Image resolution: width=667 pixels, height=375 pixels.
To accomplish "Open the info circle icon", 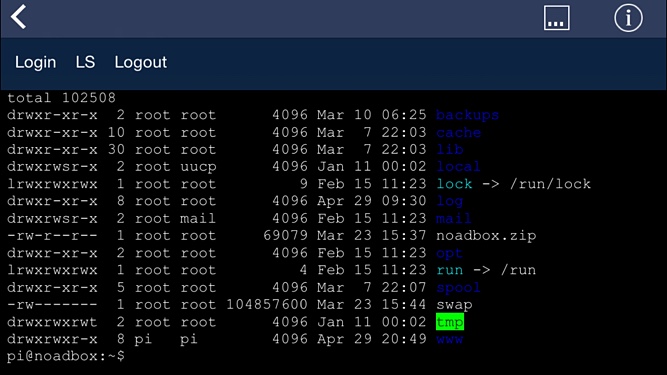I will [628, 18].
